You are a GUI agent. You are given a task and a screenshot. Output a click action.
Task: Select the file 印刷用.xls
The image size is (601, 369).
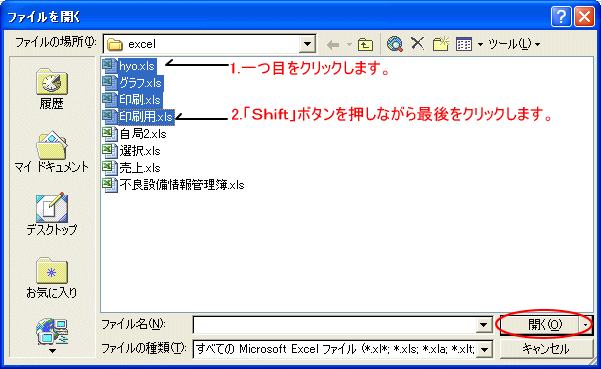(x=146, y=116)
